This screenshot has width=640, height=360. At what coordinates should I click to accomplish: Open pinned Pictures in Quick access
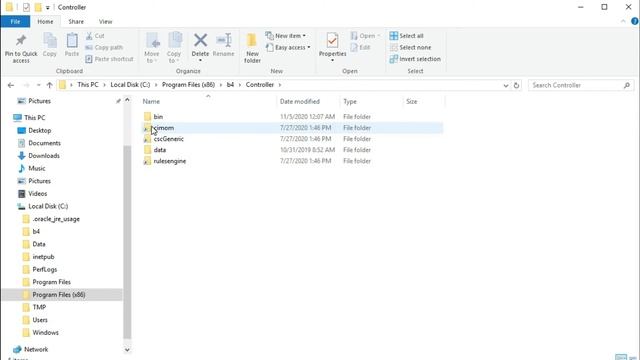coord(39,101)
